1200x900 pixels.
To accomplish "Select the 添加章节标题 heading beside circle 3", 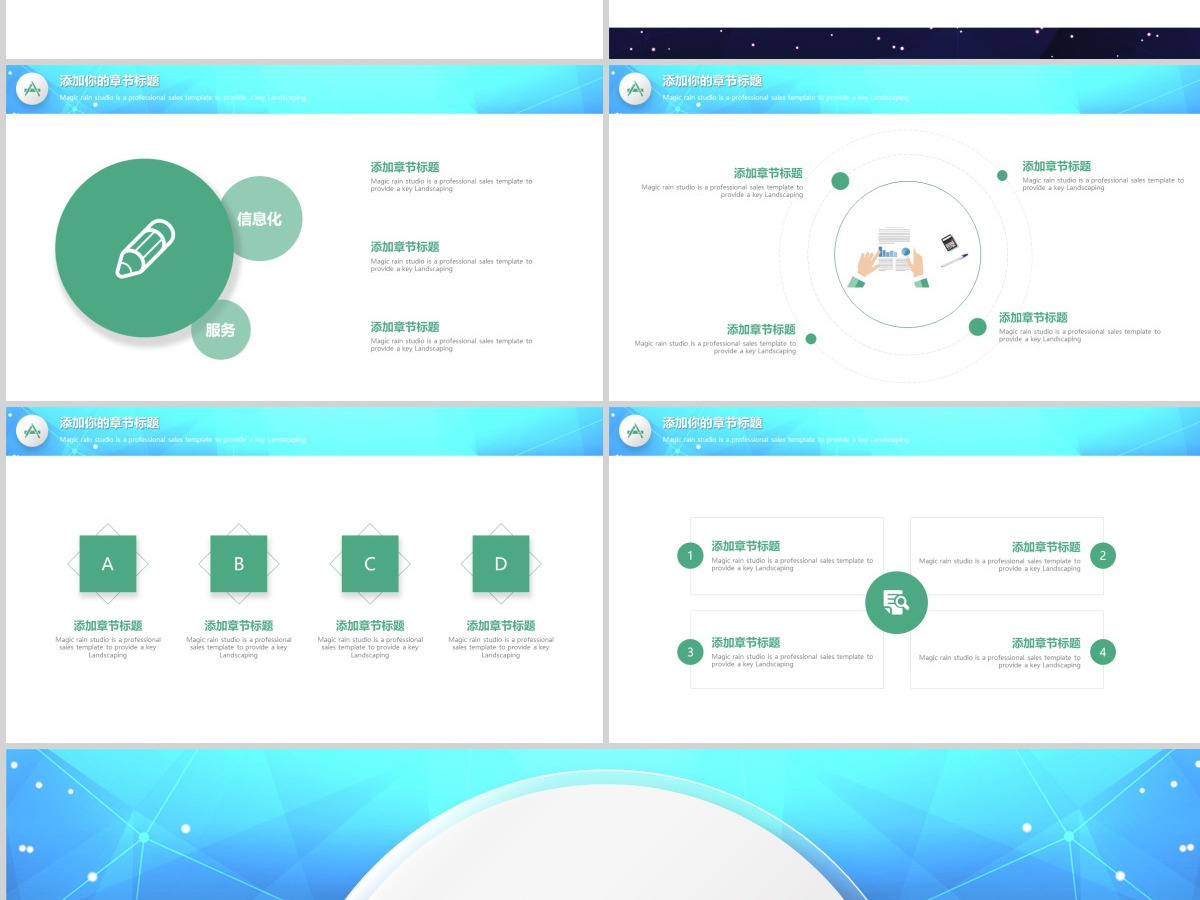I will [x=746, y=643].
